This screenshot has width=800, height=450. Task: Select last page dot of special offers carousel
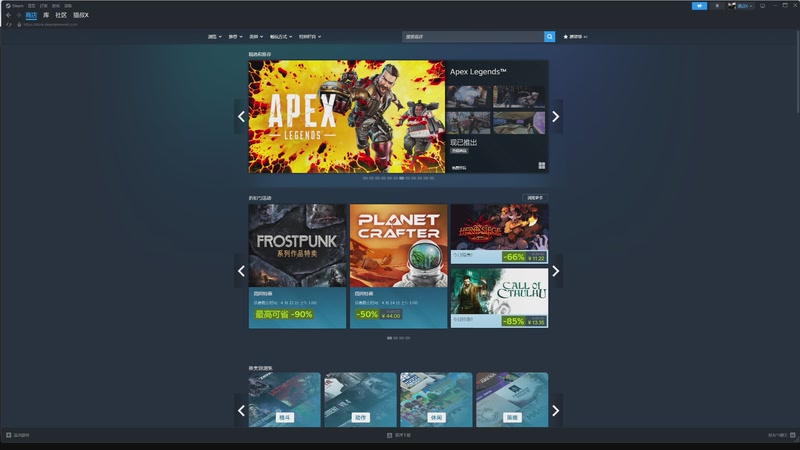408,338
